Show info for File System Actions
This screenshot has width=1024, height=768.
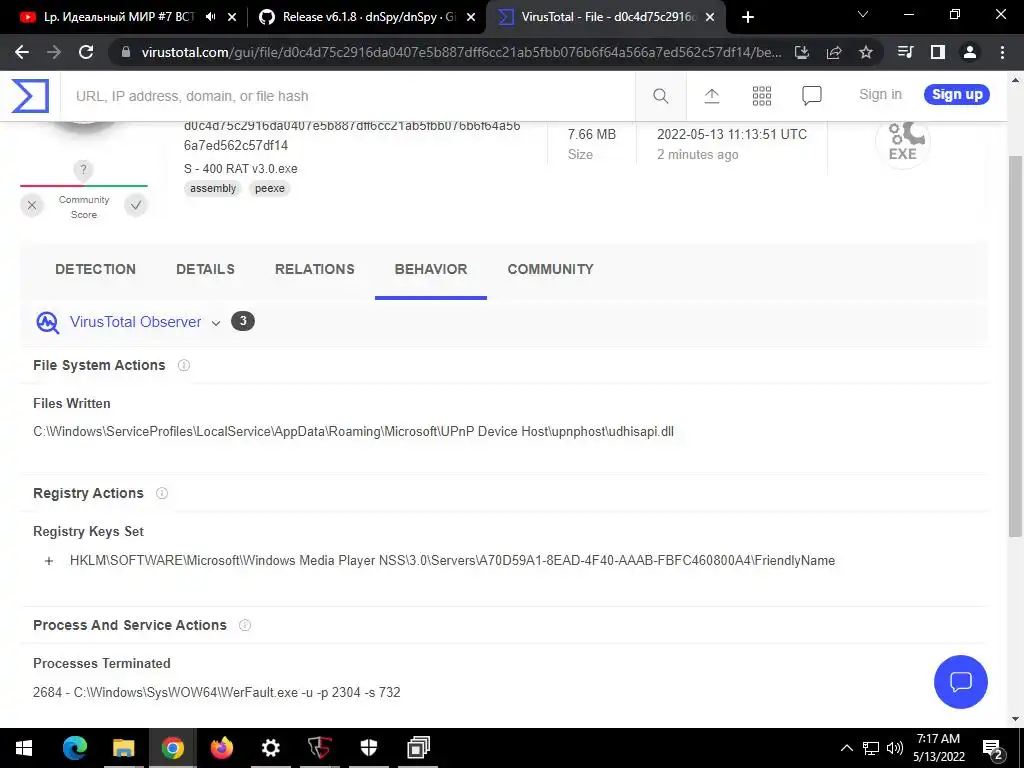click(184, 365)
